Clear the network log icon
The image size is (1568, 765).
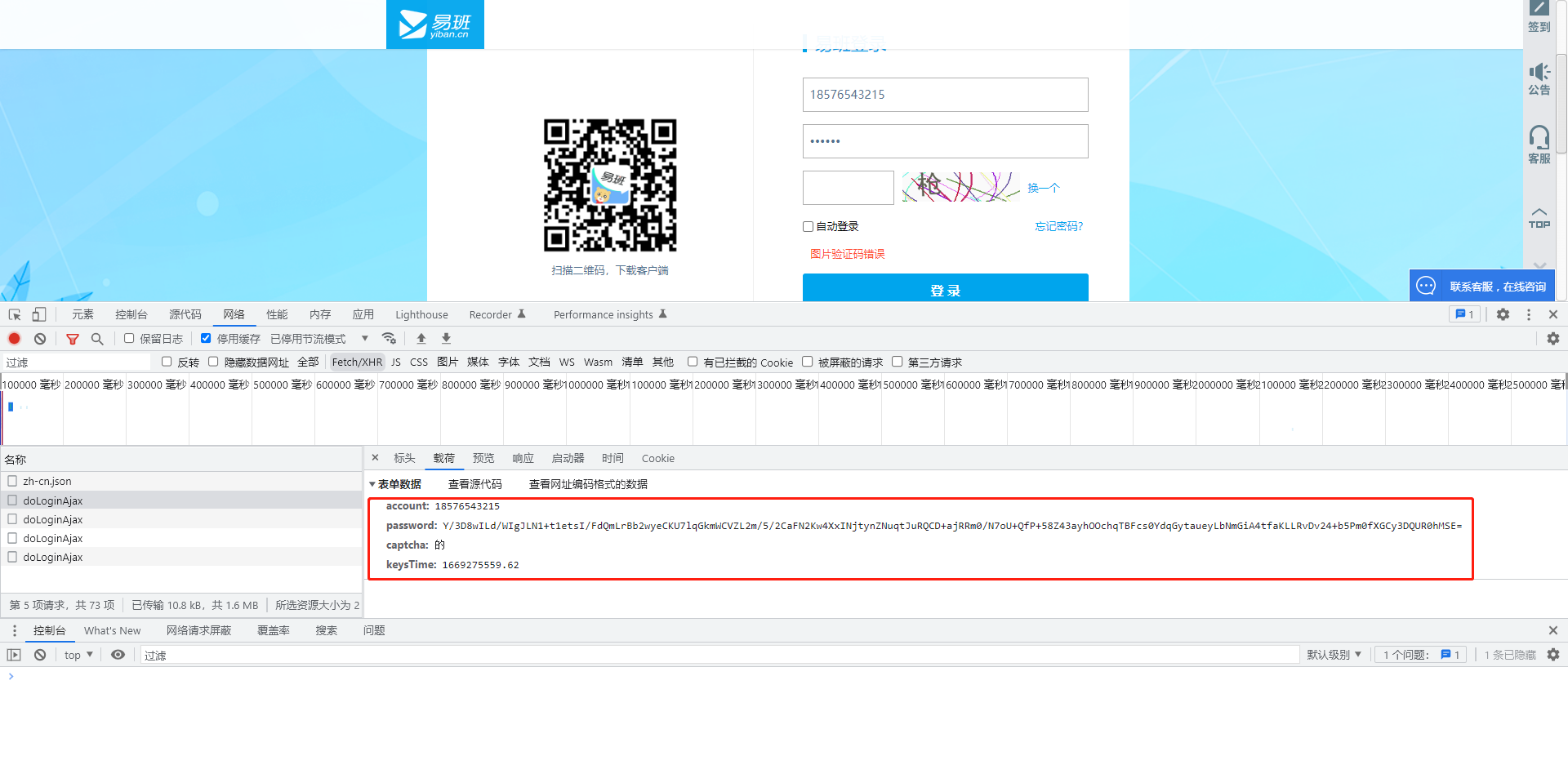[x=40, y=338]
